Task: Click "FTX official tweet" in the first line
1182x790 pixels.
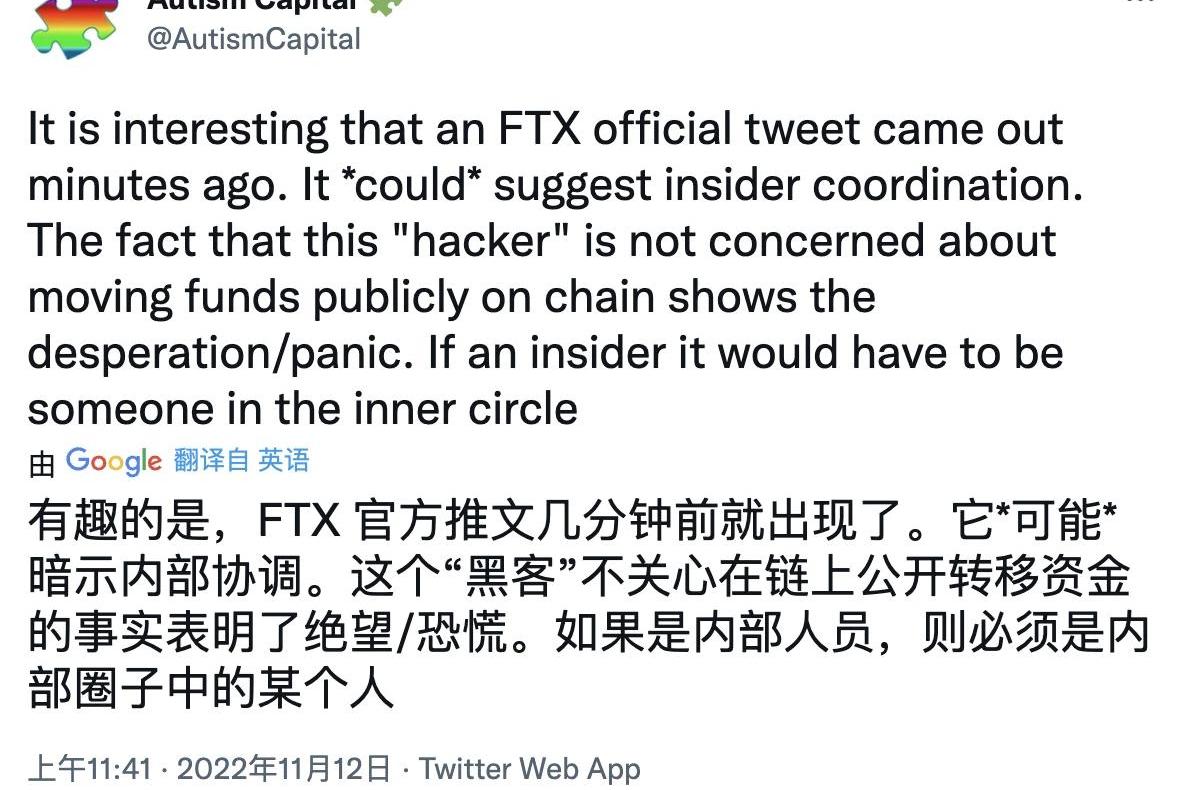Action: click(x=678, y=128)
